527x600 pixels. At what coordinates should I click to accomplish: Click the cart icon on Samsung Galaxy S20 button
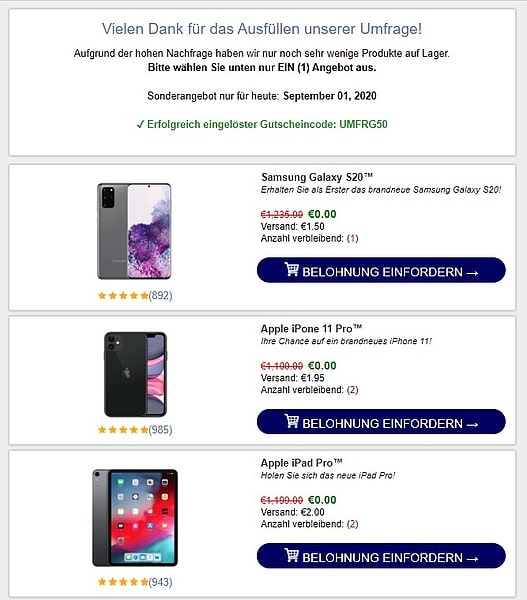click(291, 269)
